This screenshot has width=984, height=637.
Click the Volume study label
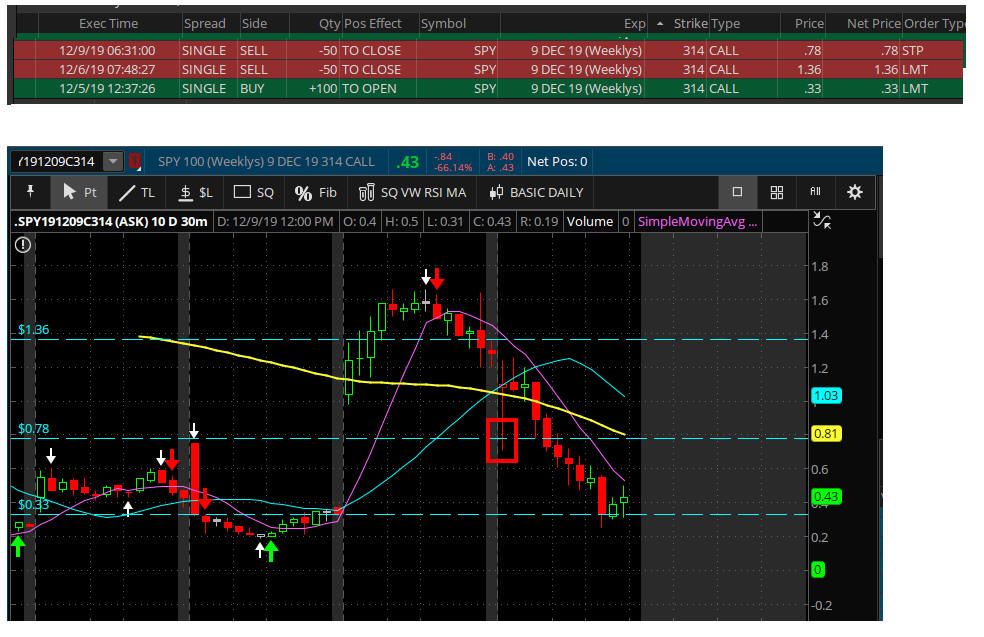(589, 222)
